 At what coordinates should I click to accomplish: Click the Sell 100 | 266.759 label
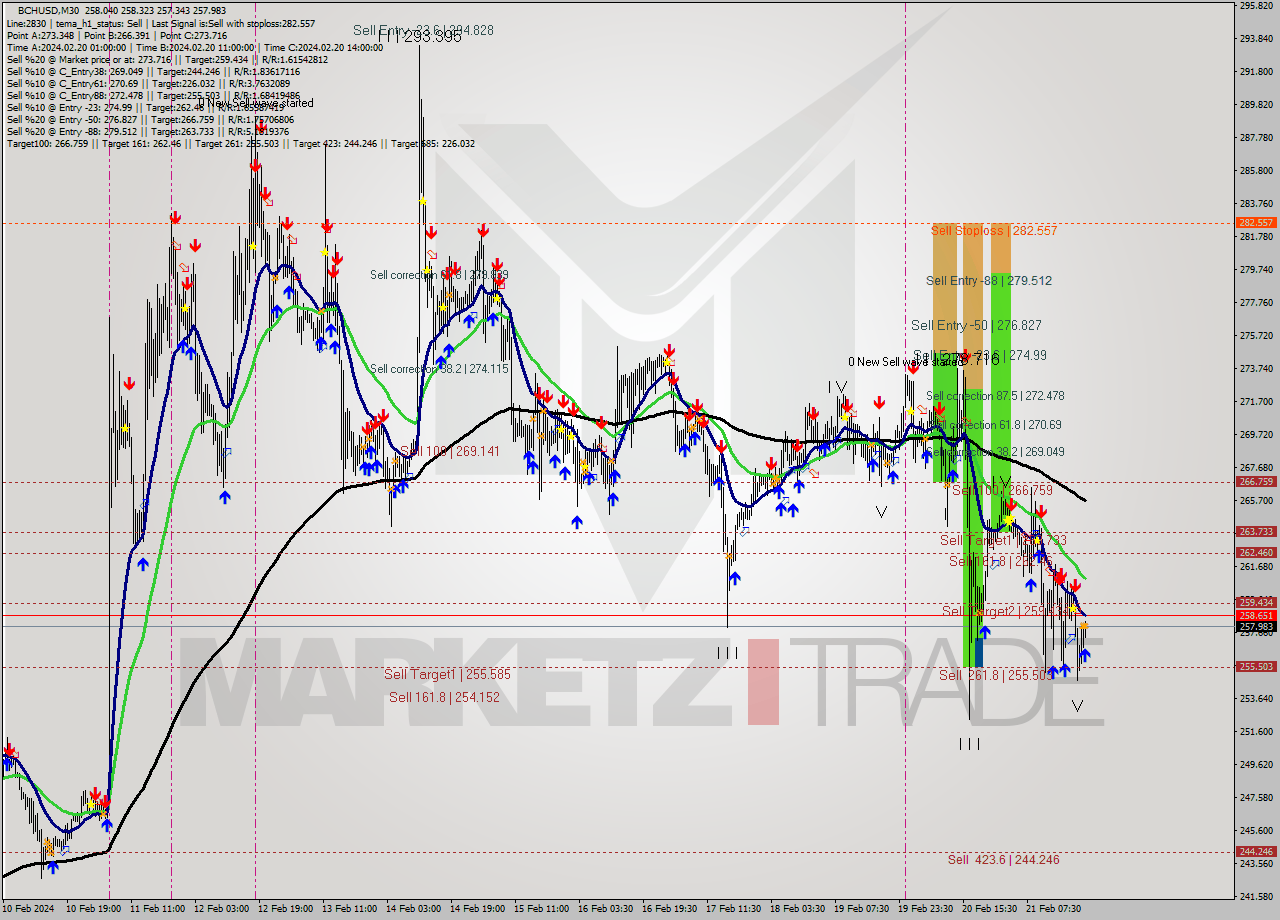[1002, 491]
